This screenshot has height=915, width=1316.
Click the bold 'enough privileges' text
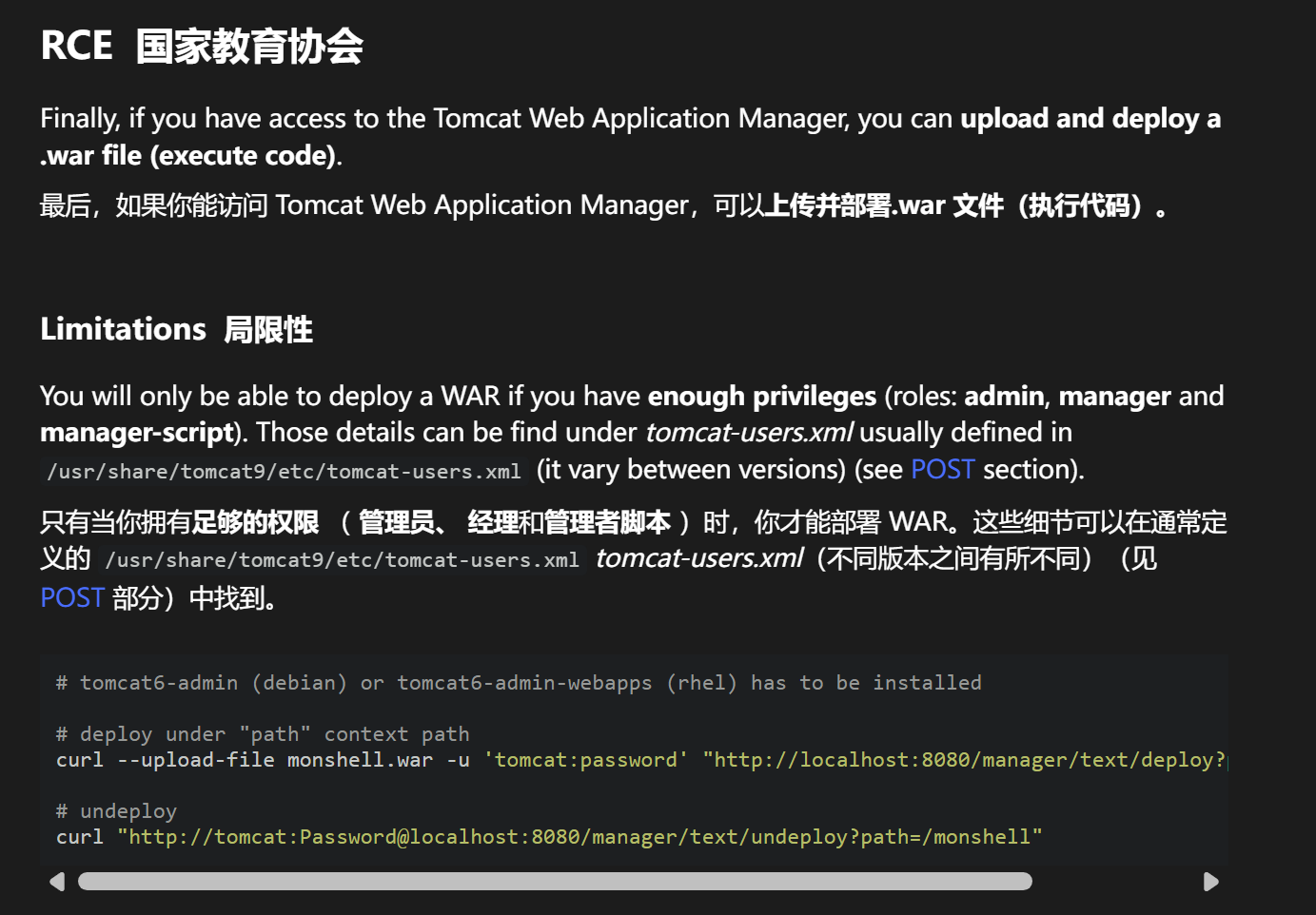point(762,397)
